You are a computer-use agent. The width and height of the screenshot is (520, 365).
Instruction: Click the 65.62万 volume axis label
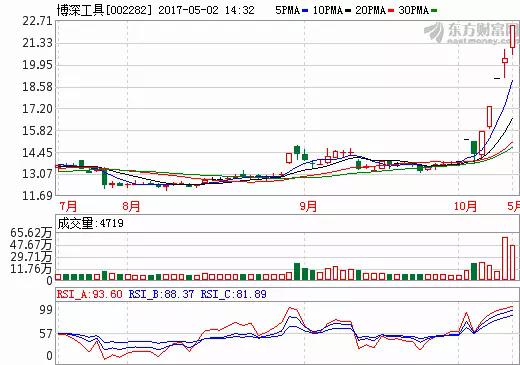tap(31, 233)
